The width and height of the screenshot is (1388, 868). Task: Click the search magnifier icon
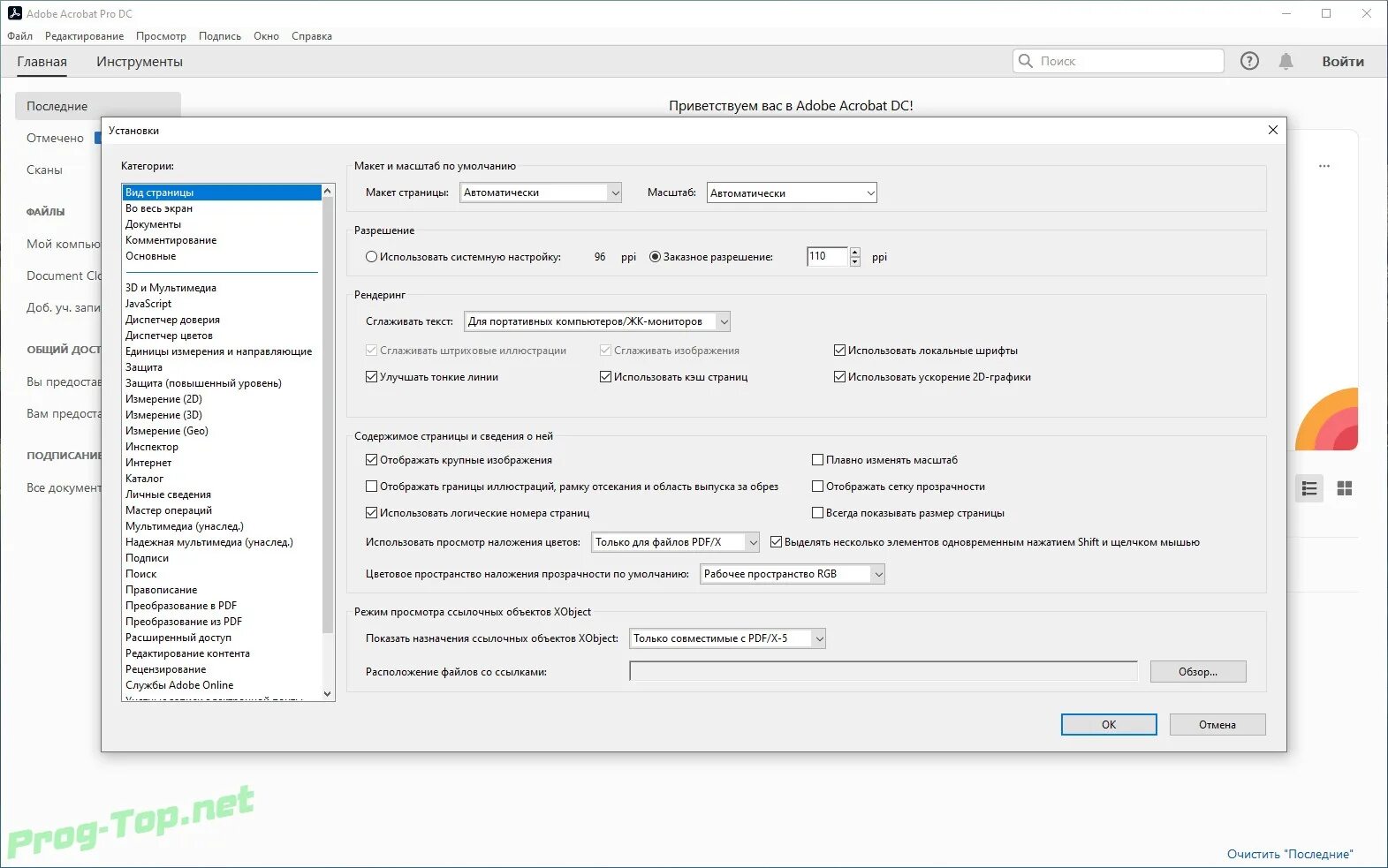(1026, 61)
